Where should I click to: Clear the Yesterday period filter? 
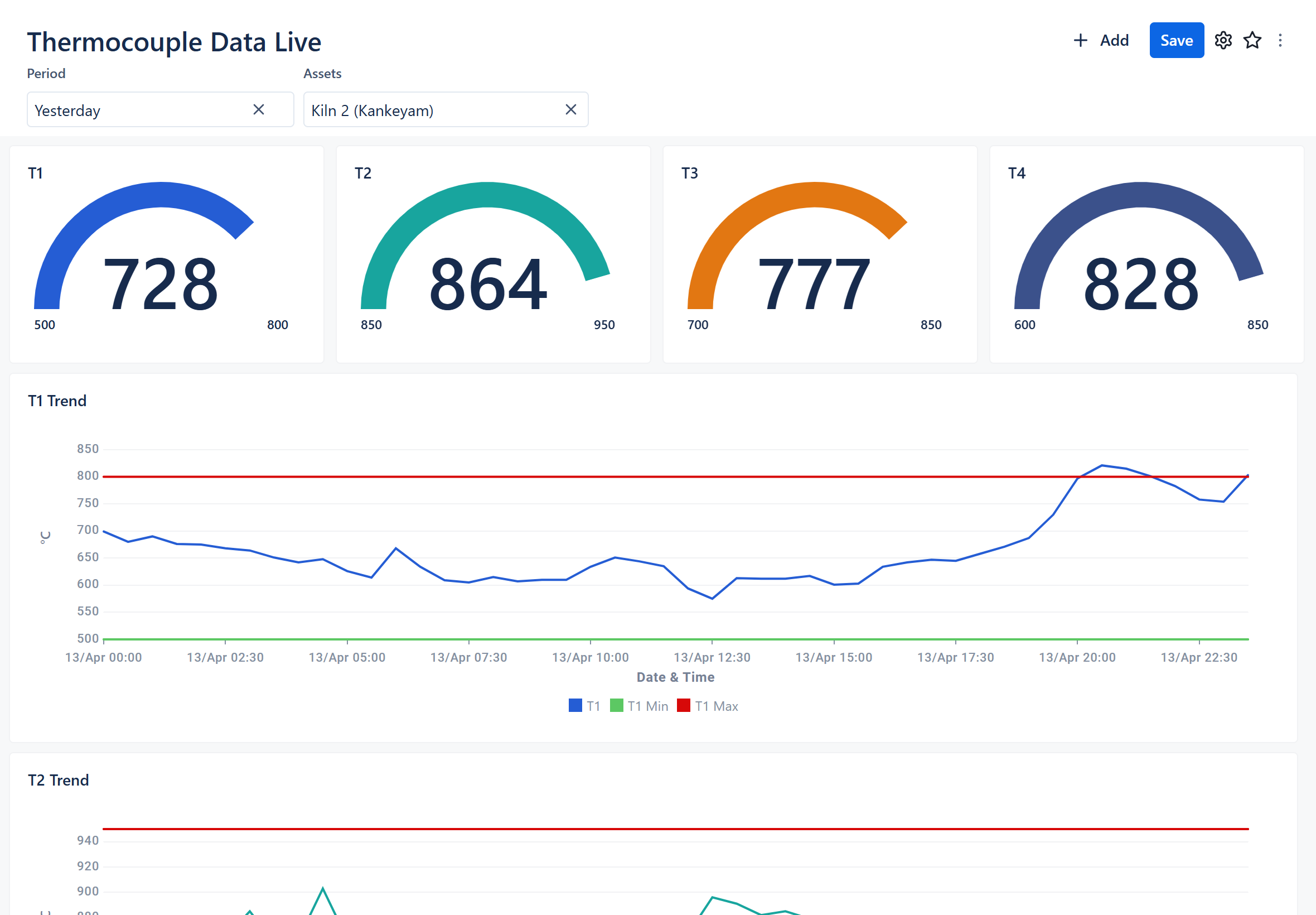click(258, 109)
